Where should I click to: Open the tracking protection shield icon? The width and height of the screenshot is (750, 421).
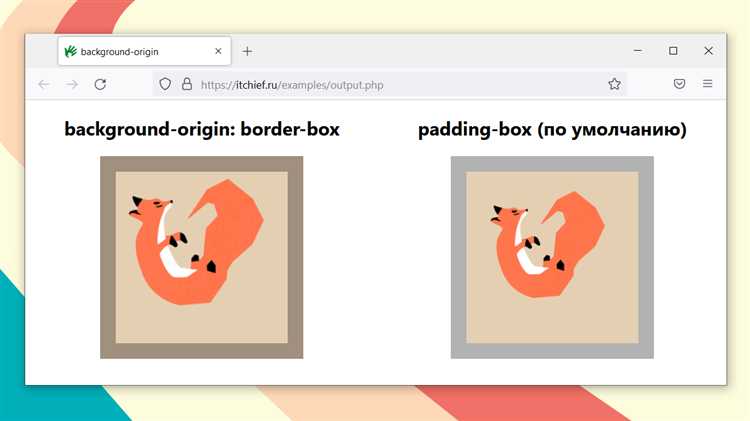tap(166, 85)
